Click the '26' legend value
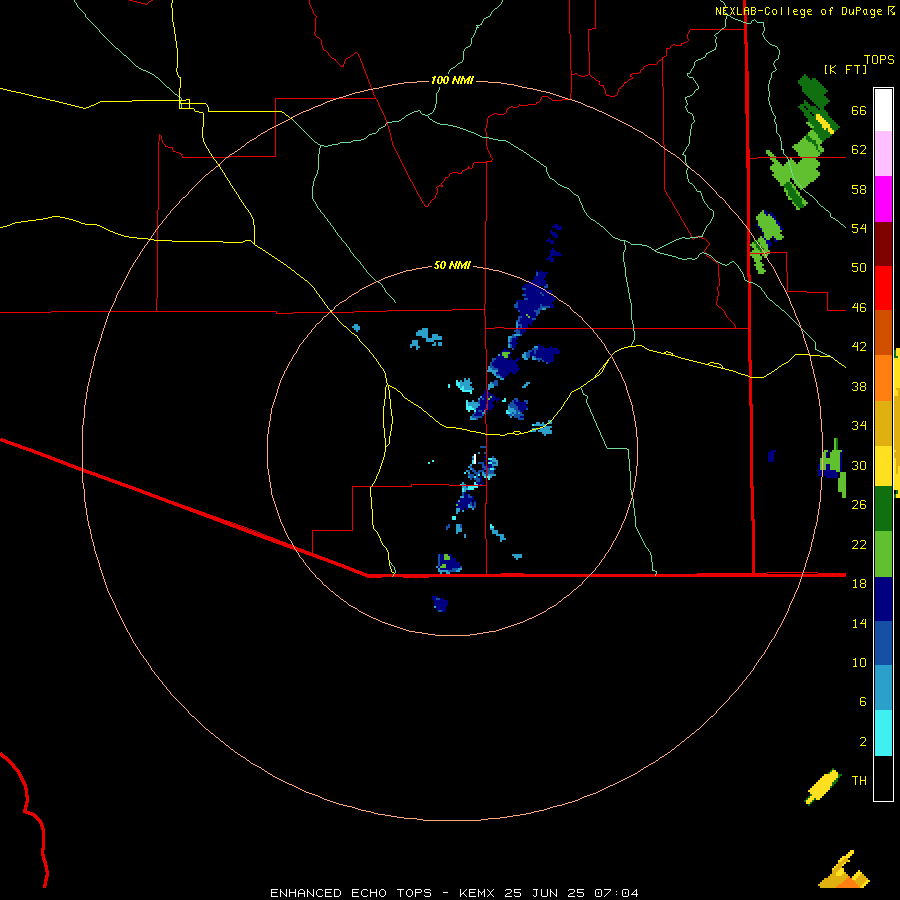 (x=859, y=505)
